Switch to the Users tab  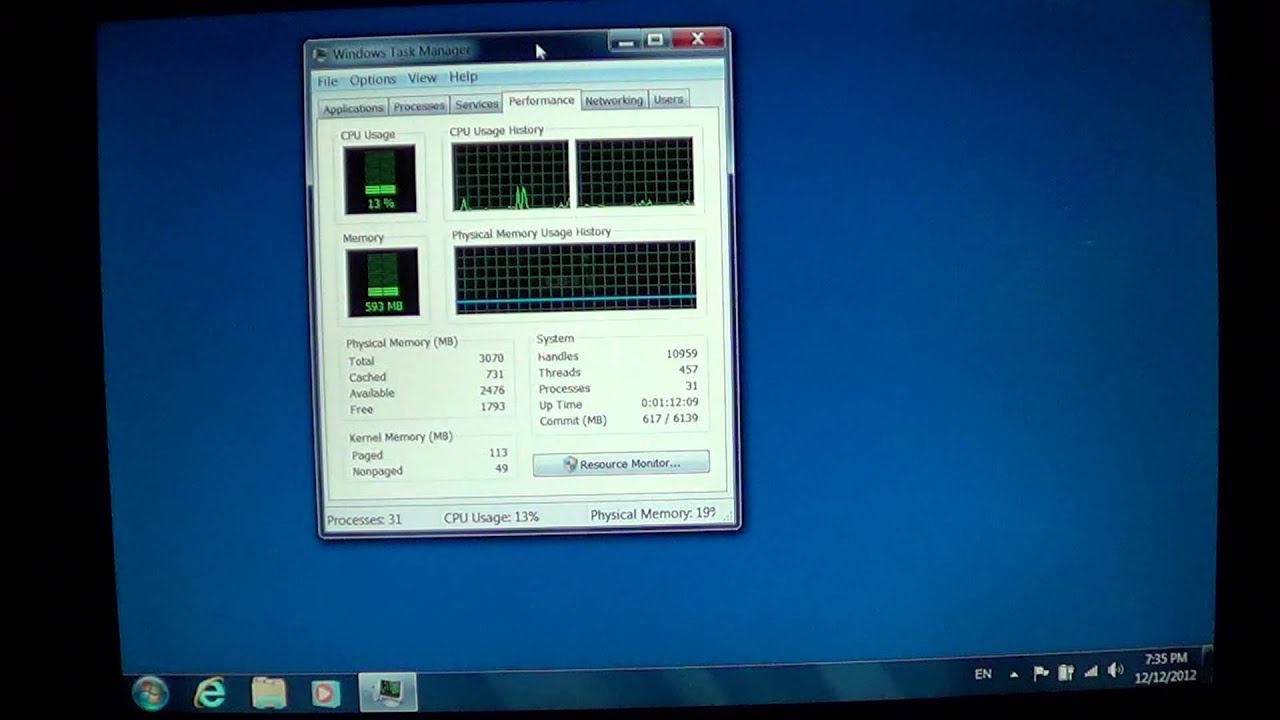pos(668,99)
